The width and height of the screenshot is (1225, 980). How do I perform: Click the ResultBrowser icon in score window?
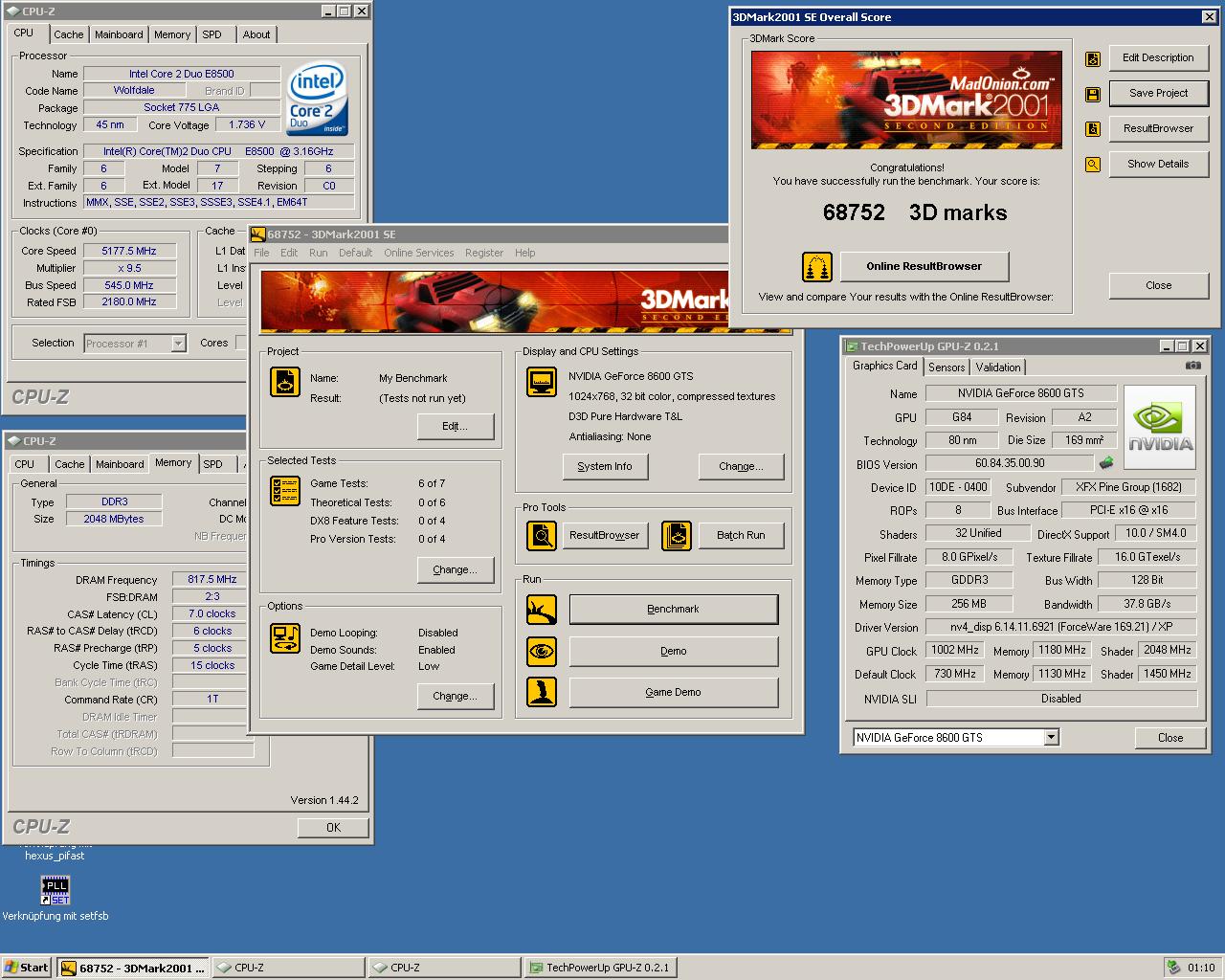click(x=1093, y=129)
